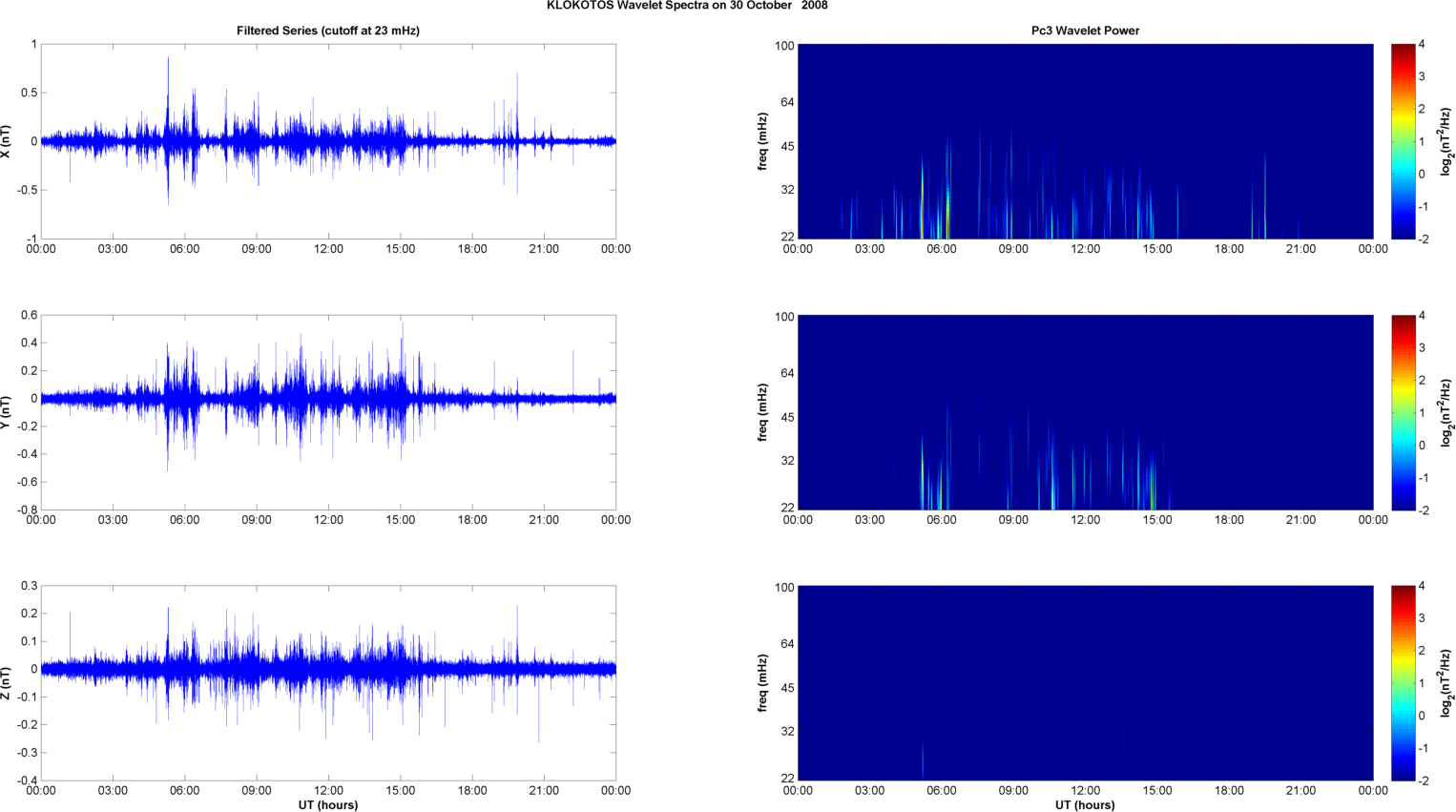
Task: Click the 100 frequency tick on middle spectrogram
Action: point(784,317)
